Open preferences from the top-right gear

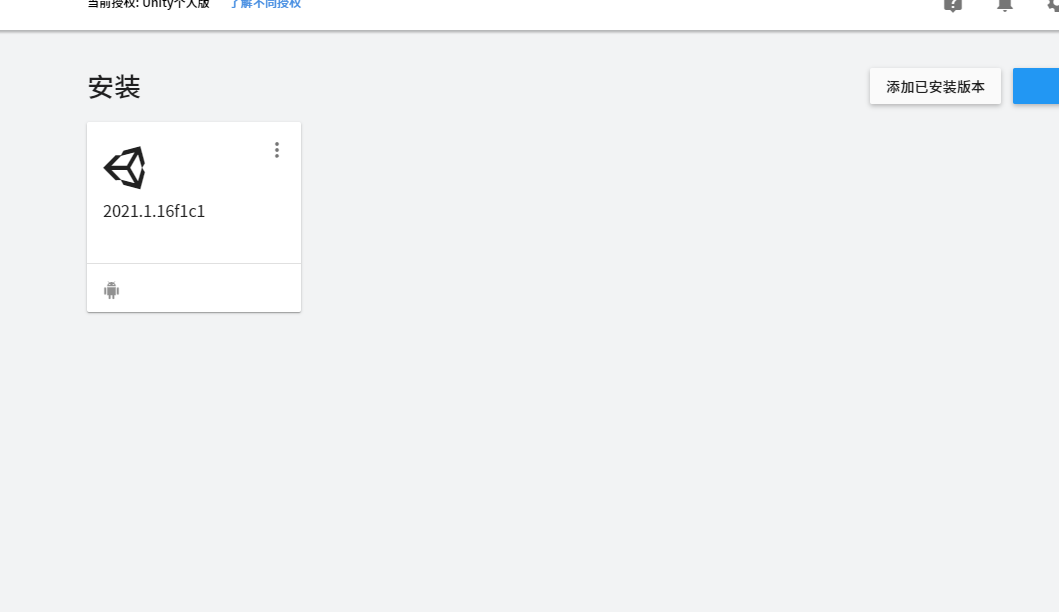pos(1053,5)
